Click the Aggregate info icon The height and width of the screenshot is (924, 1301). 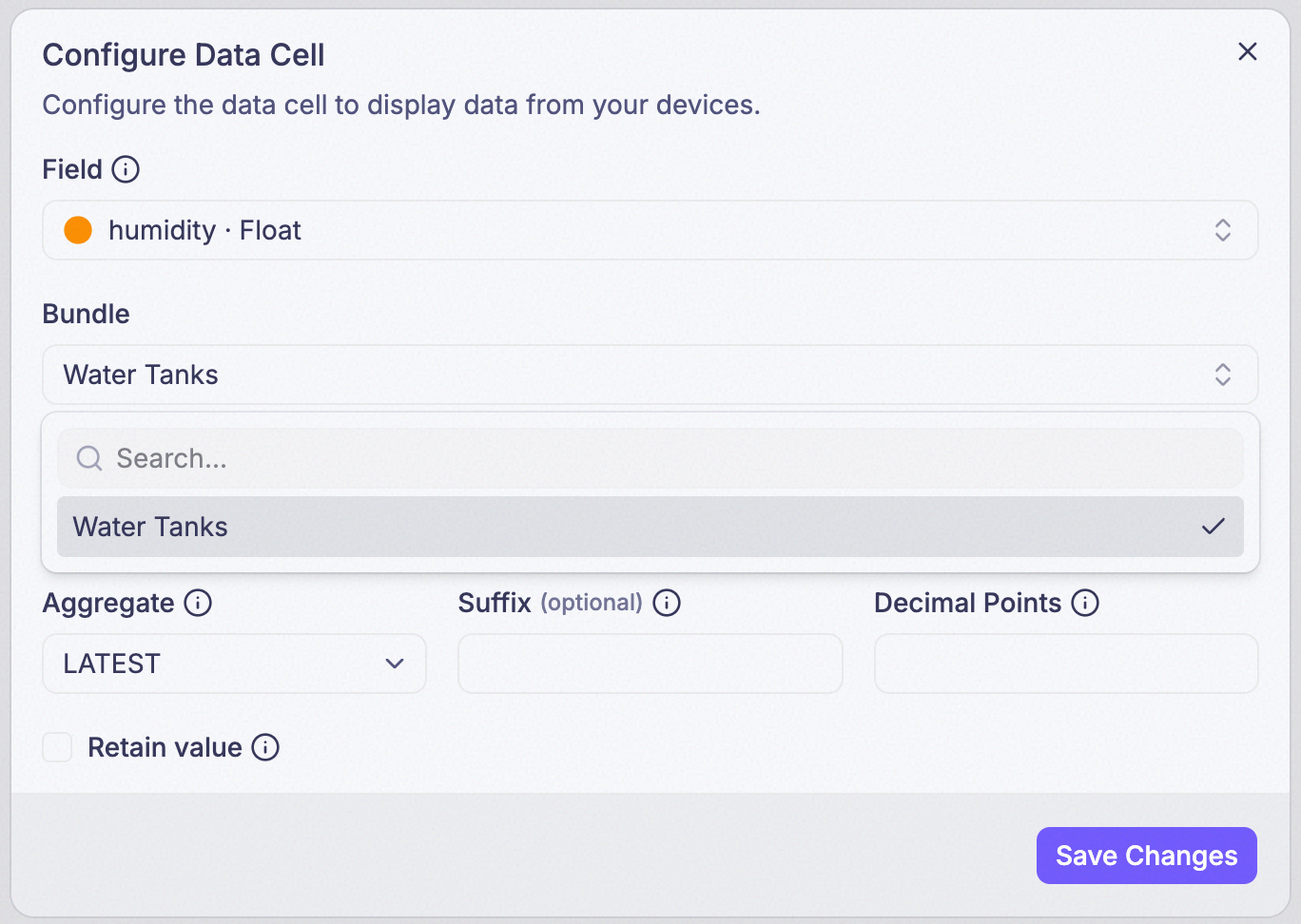tap(198, 603)
